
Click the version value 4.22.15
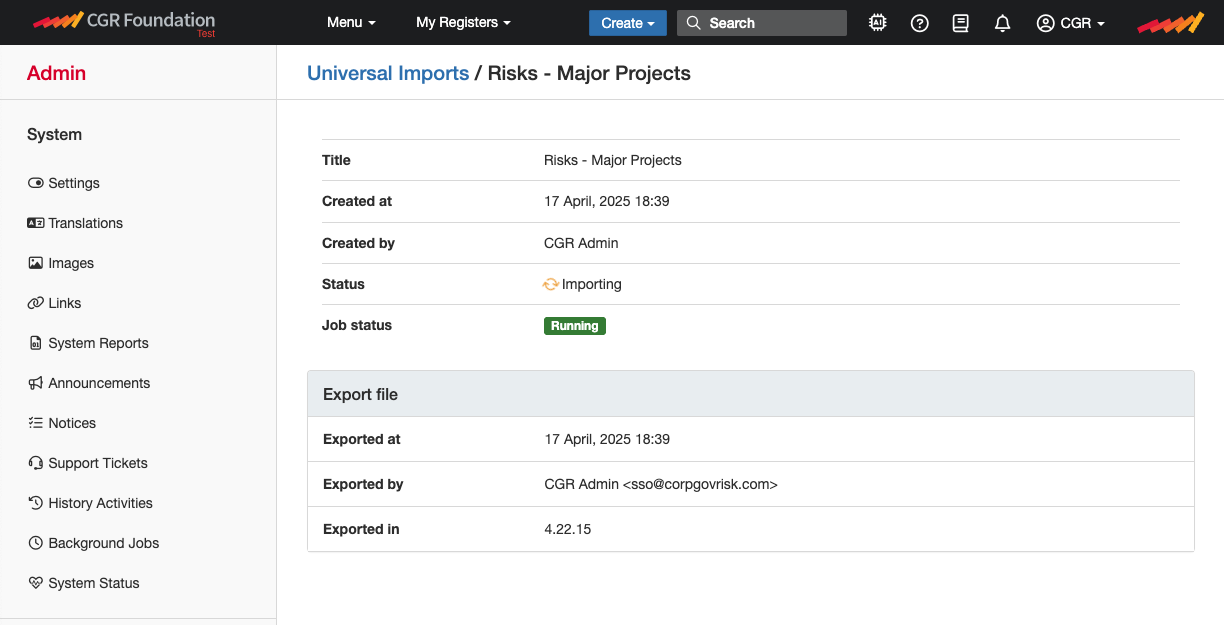tap(568, 529)
